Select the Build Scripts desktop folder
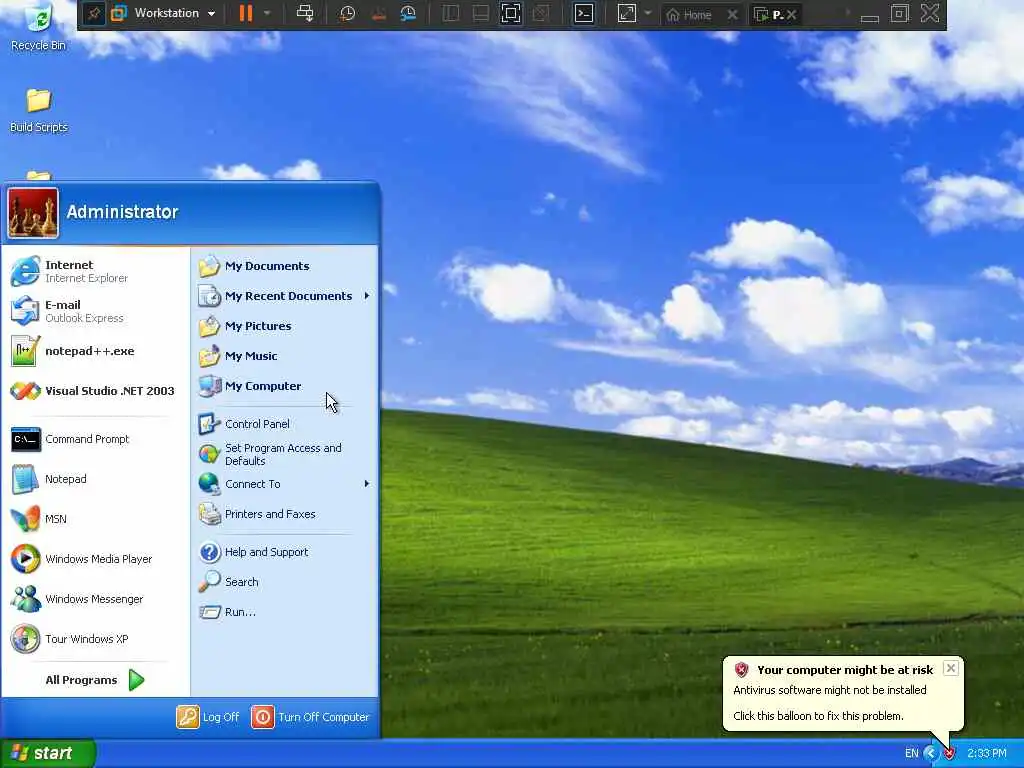 coord(39,110)
